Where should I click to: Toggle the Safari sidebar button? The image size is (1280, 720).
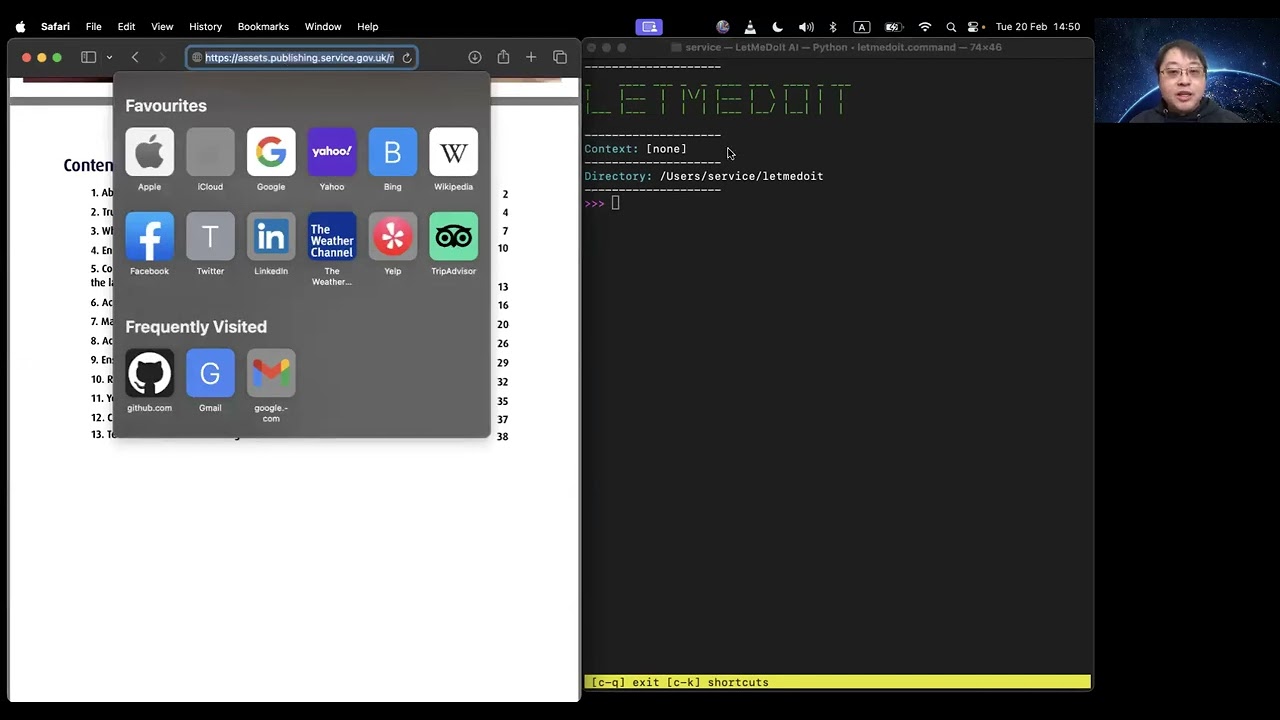click(x=88, y=57)
